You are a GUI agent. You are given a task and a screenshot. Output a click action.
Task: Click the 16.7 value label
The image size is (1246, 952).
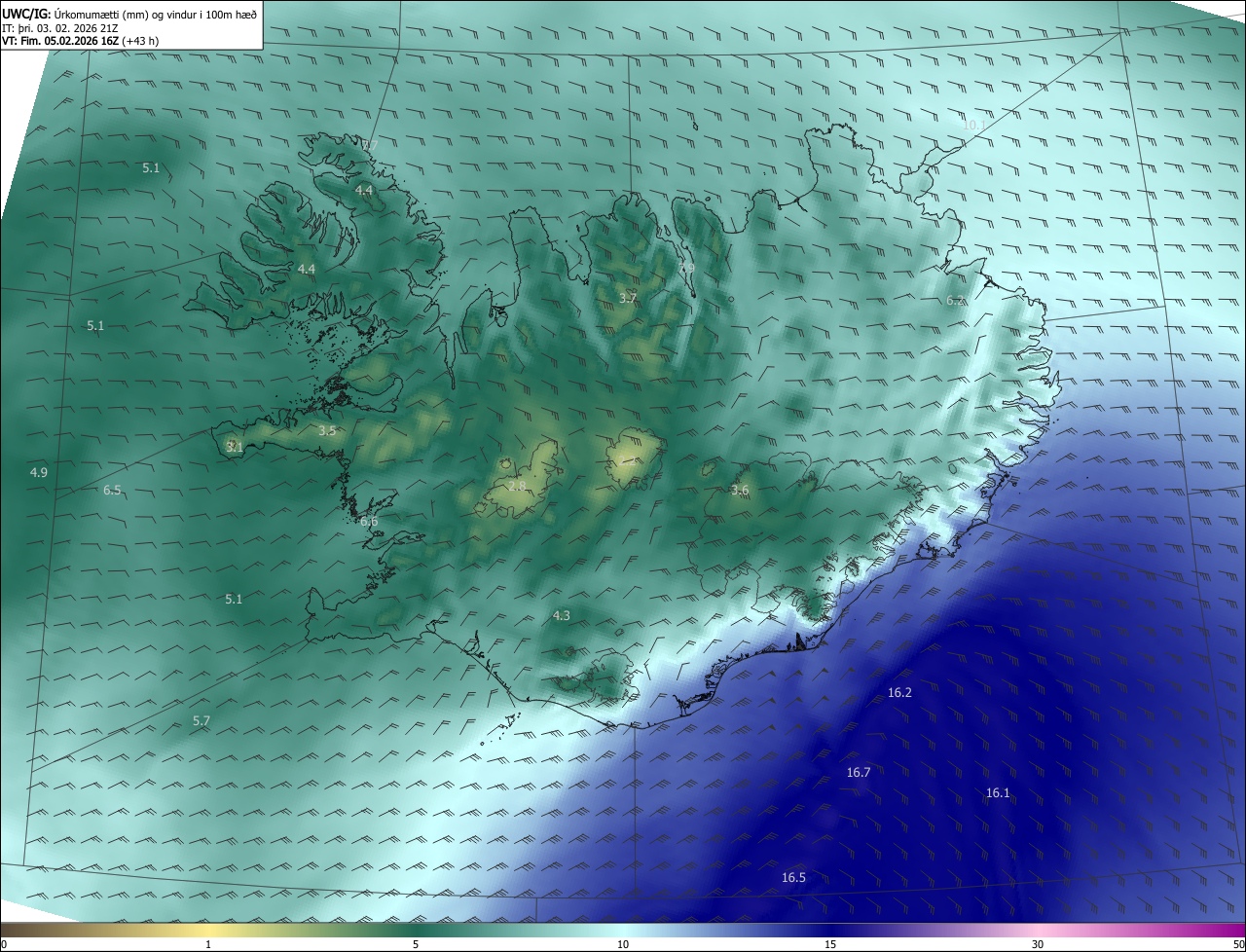pyautogui.click(x=859, y=772)
